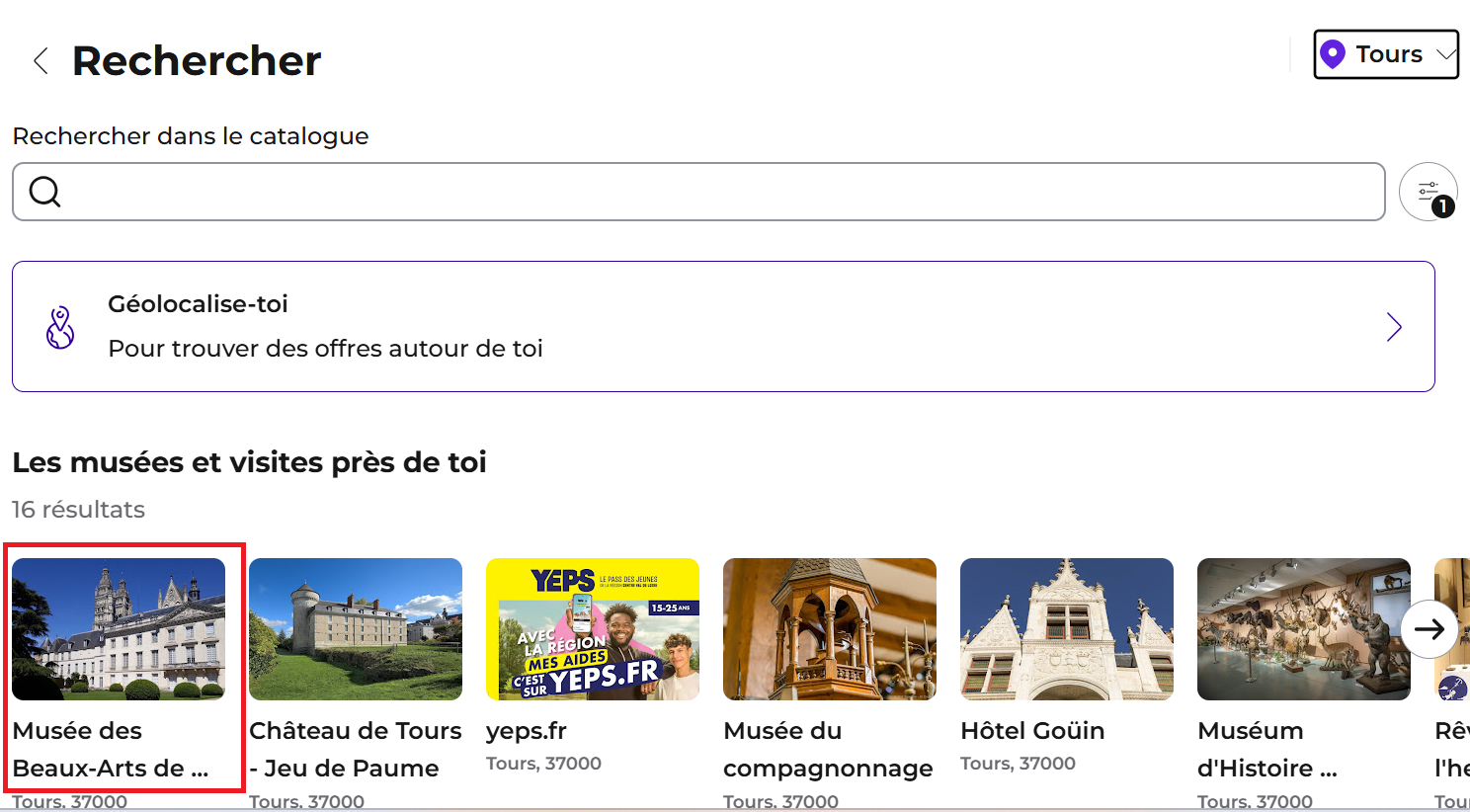Open the Muséum d'Histoire image
1470x812 pixels.
(1304, 629)
